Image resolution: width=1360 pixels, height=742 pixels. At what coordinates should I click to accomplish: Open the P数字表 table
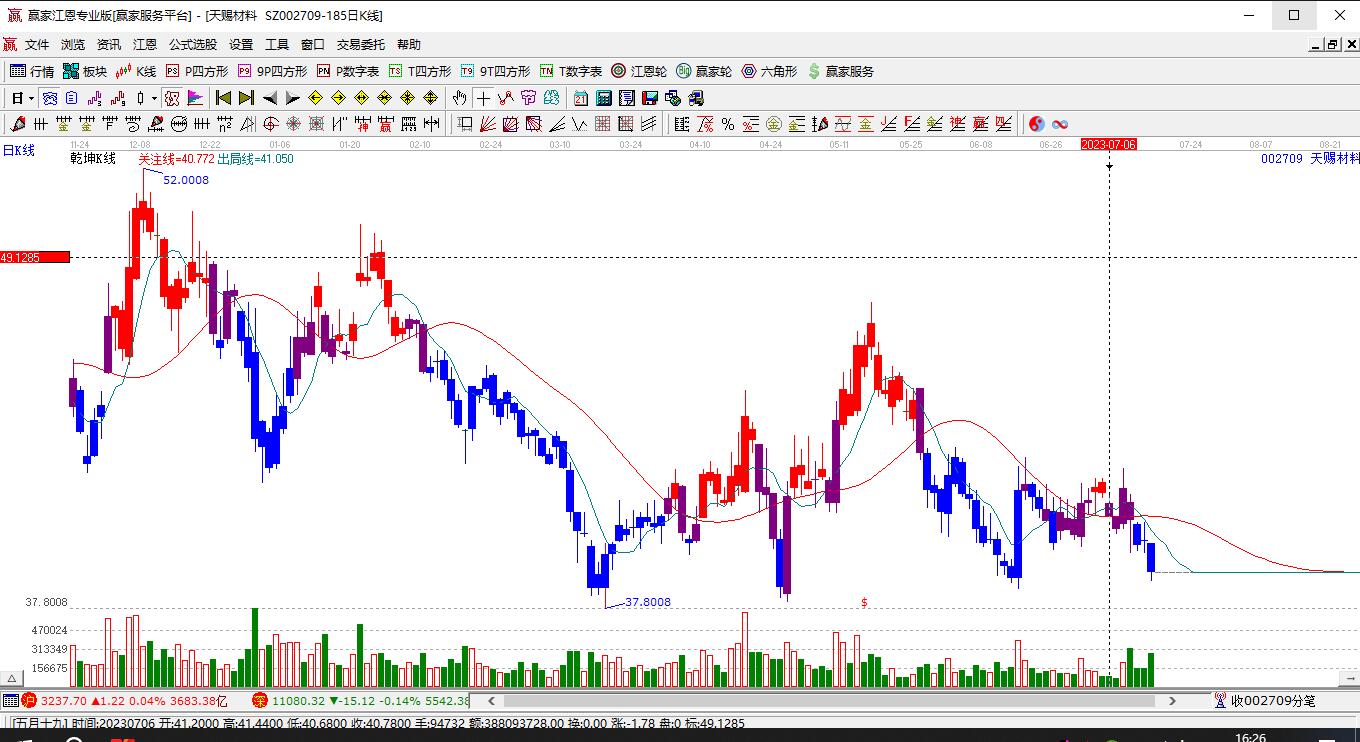pyautogui.click(x=348, y=71)
